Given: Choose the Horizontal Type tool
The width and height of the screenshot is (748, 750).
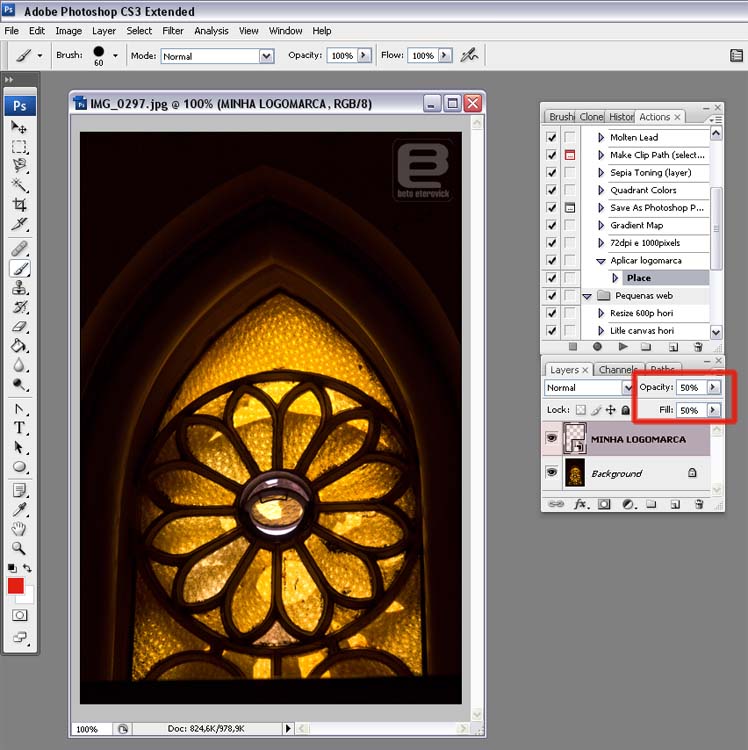Looking at the screenshot, I should coord(19,428).
